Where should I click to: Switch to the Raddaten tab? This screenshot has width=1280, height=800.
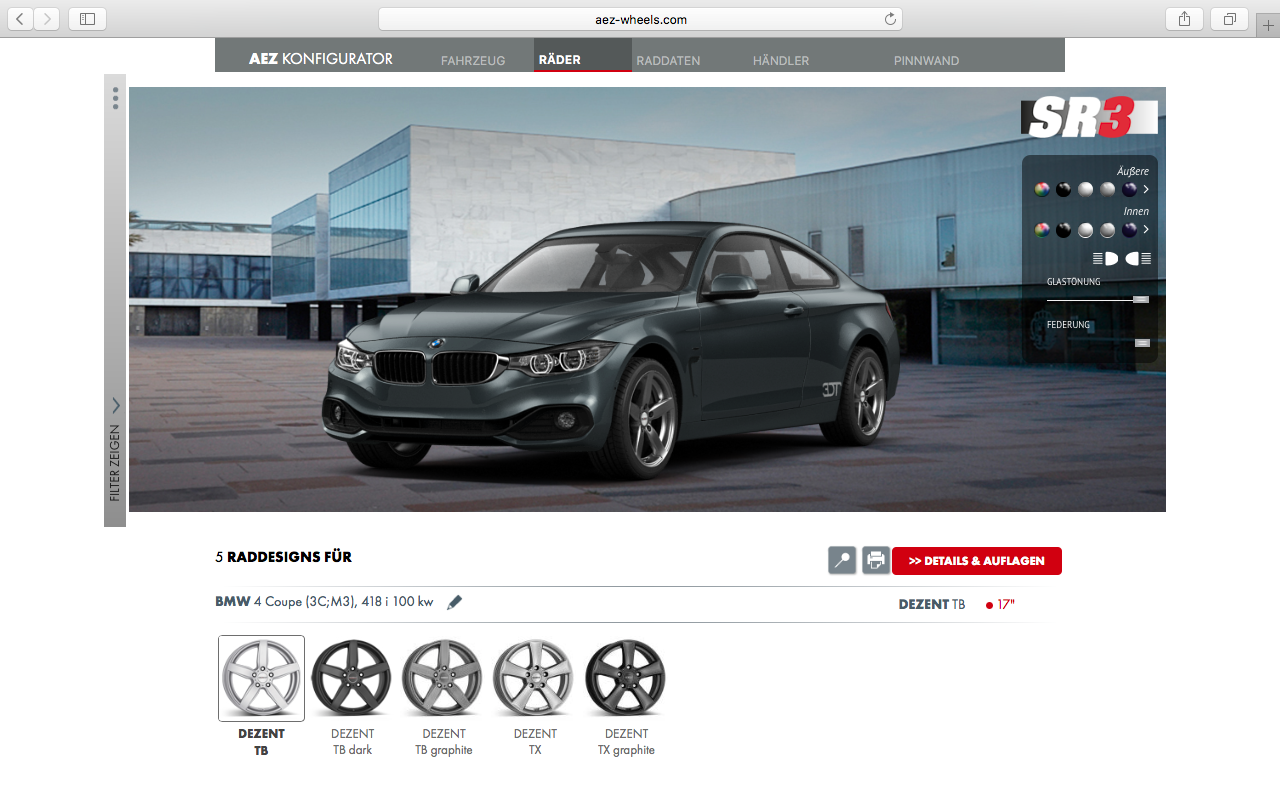coord(668,61)
